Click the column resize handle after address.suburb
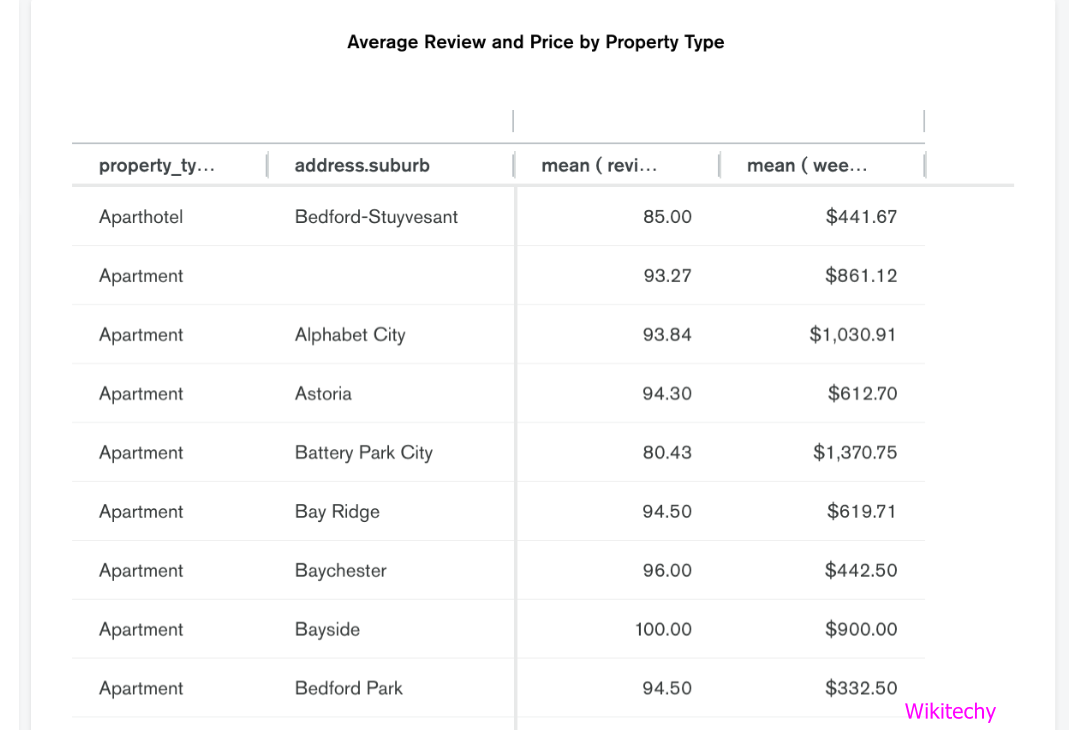 coord(513,166)
